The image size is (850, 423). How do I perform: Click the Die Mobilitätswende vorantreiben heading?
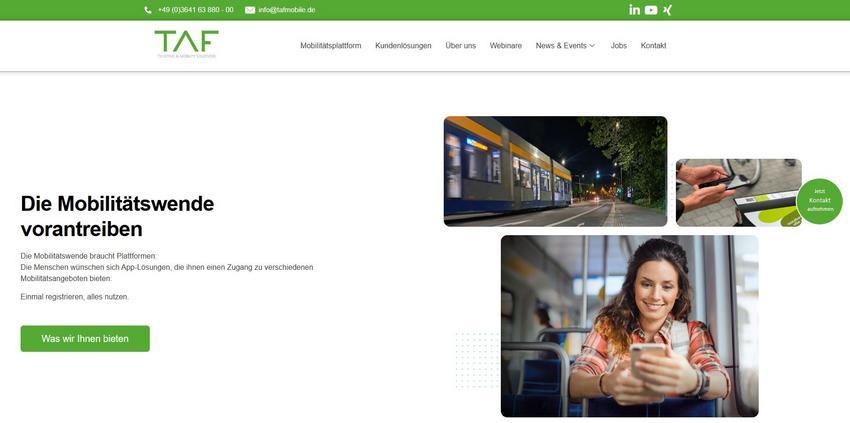pyautogui.click(x=117, y=216)
